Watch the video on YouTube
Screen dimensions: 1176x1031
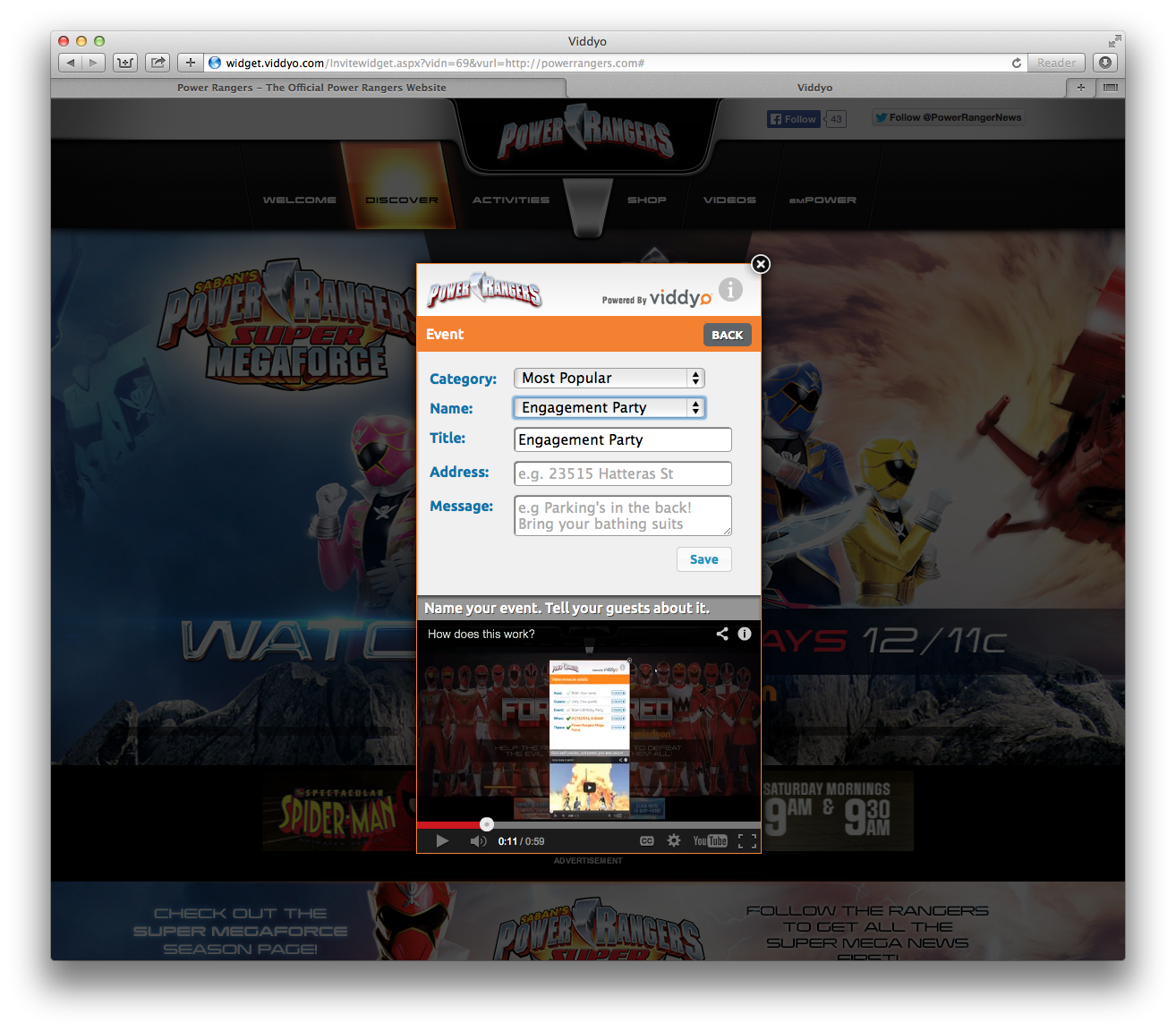[711, 841]
